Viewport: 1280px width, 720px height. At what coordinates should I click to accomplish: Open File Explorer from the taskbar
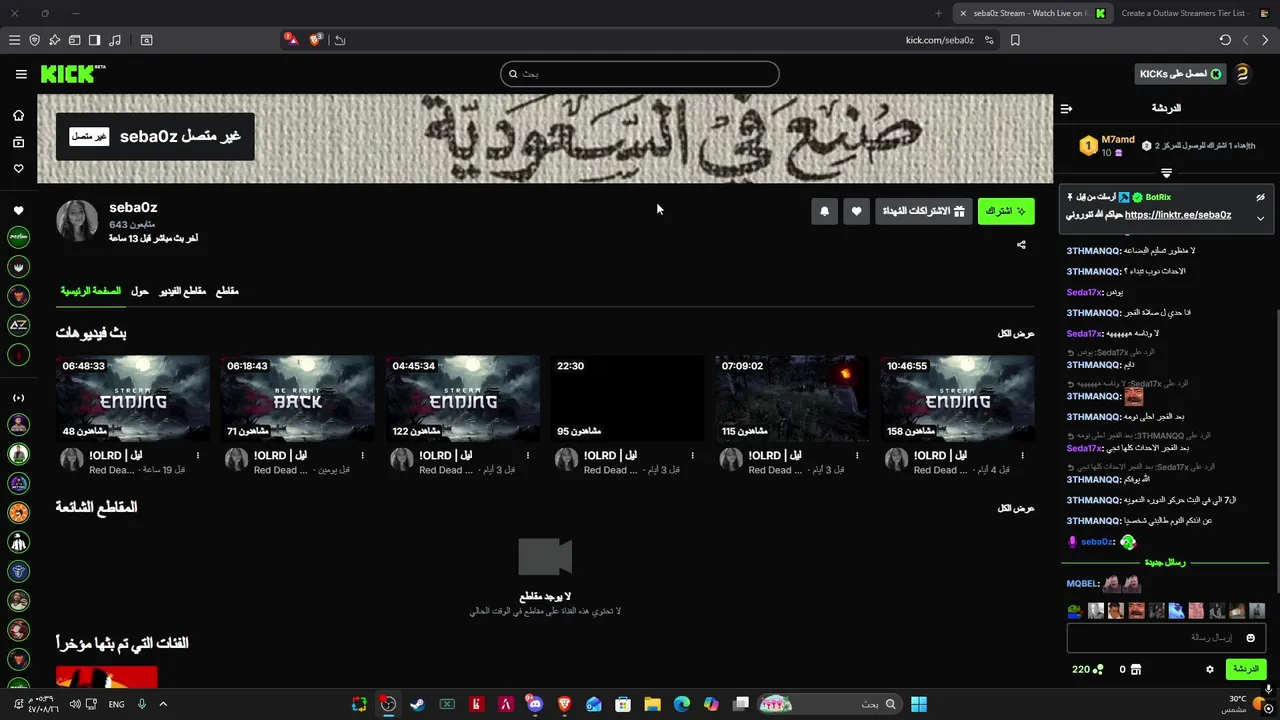click(x=652, y=704)
